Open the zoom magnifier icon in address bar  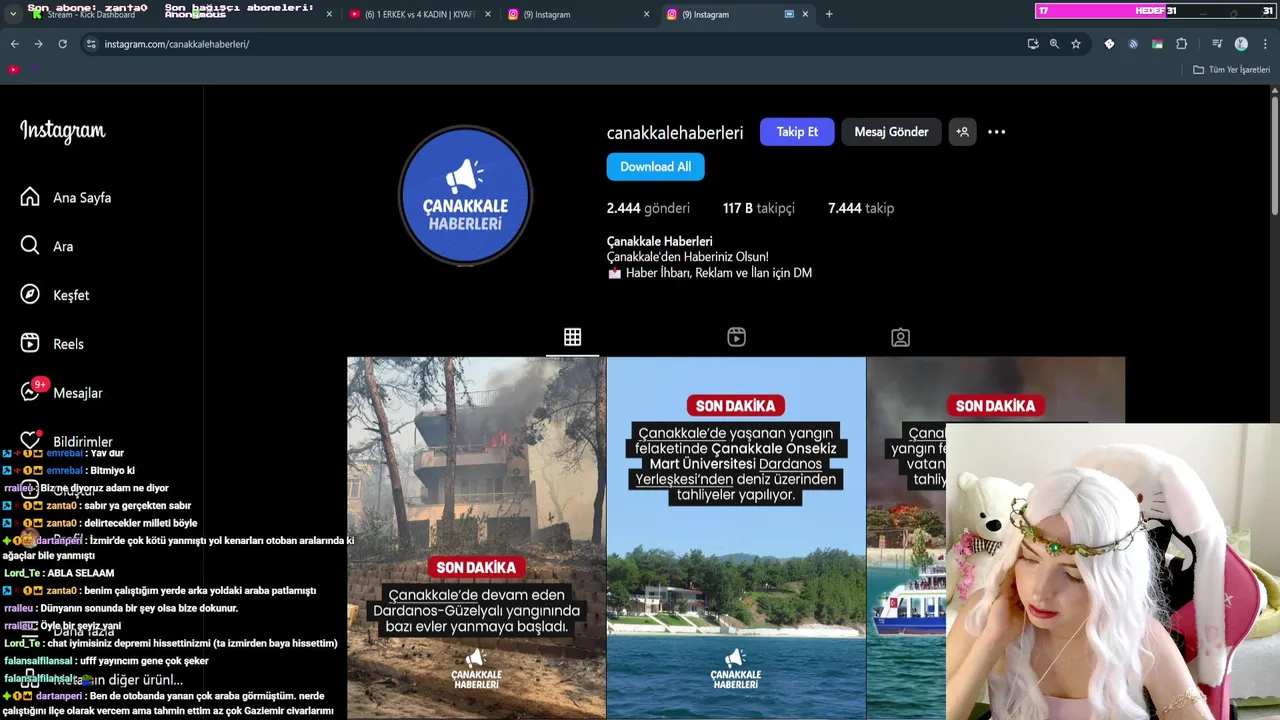1054,44
